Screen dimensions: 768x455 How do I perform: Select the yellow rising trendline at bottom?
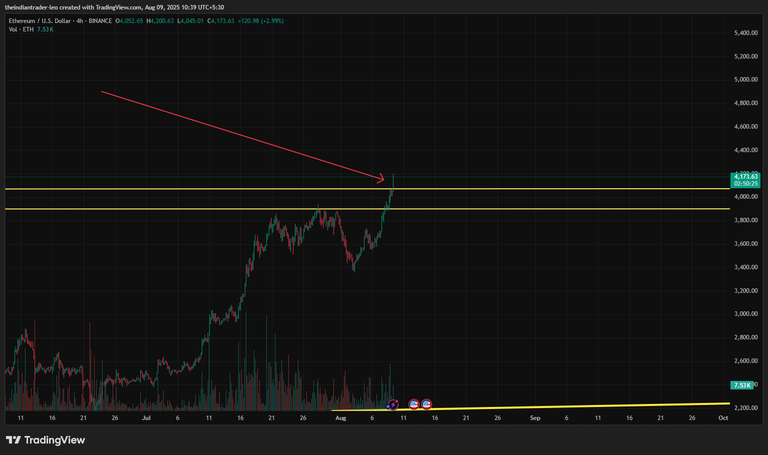pyautogui.click(x=530, y=407)
